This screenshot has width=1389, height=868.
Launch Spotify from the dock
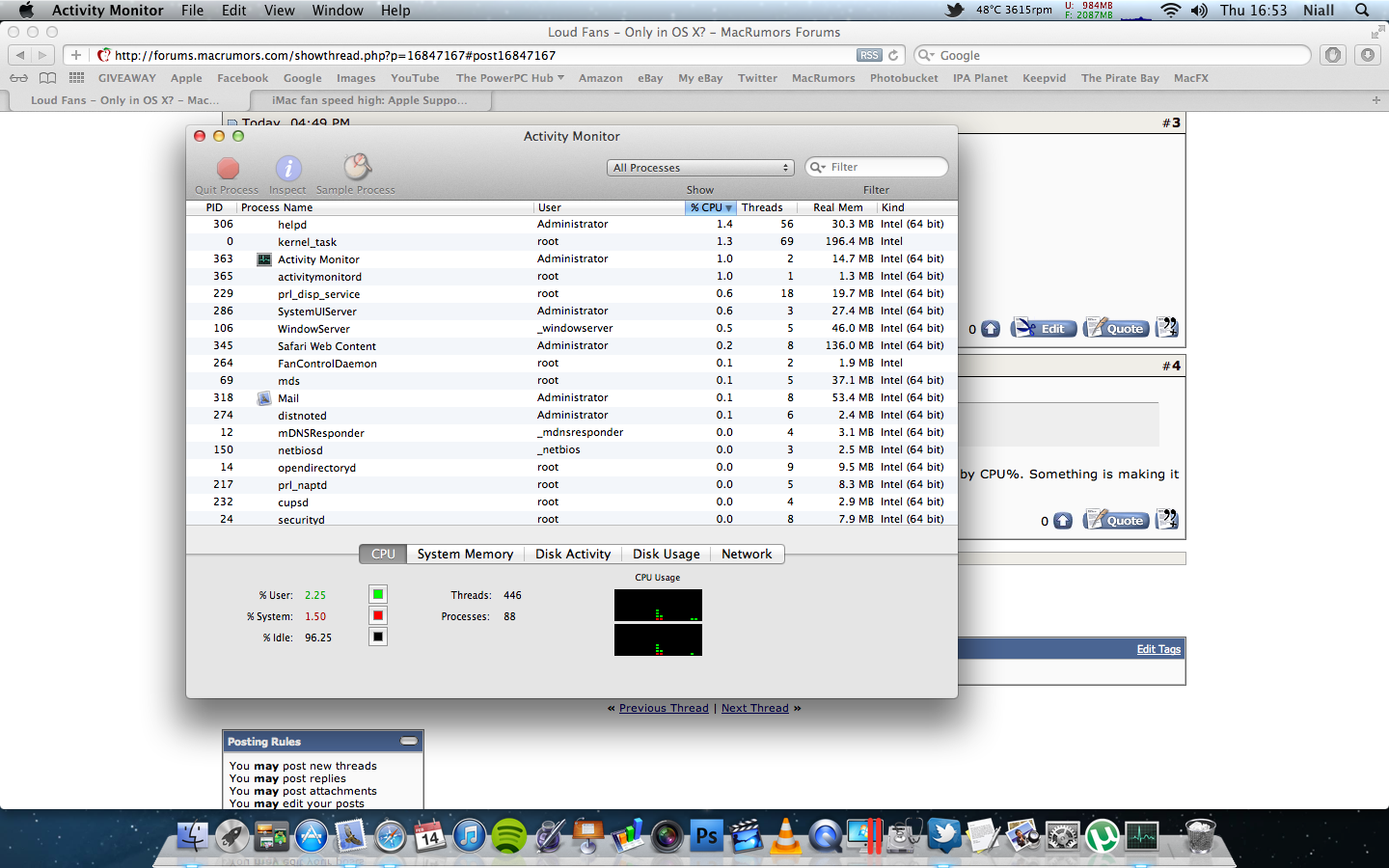(x=509, y=835)
